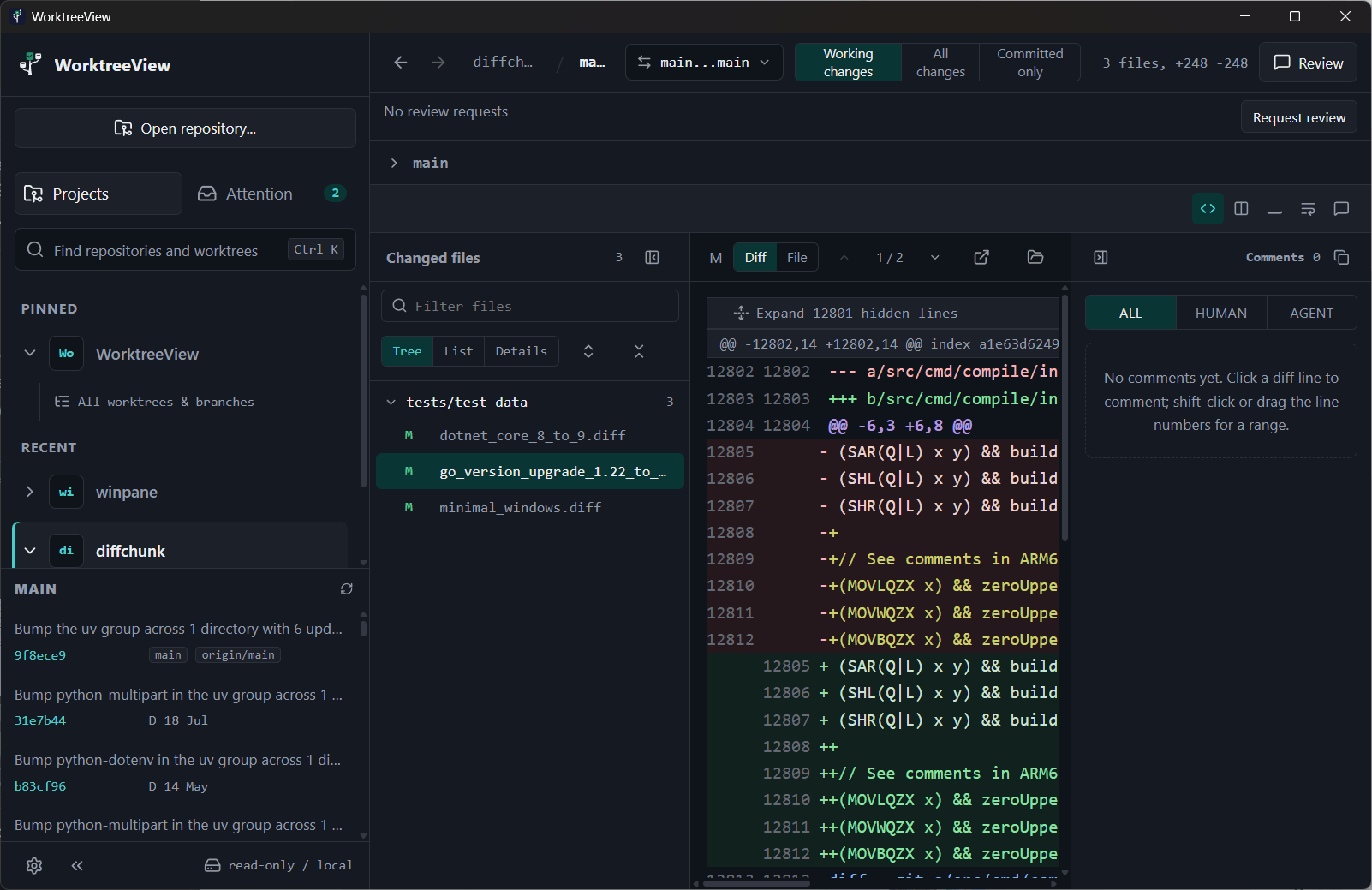Show ALL comments tab

[1130, 313]
